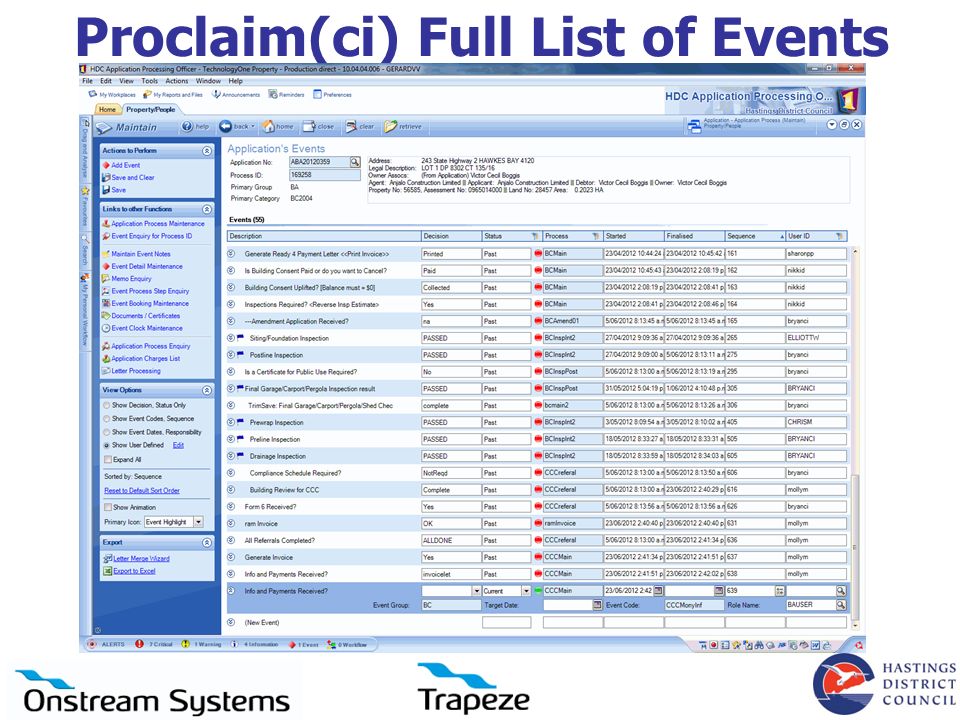This screenshot has width=960, height=720.
Task: Collapse the View Options panel
Action: pyautogui.click(x=207, y=390)
